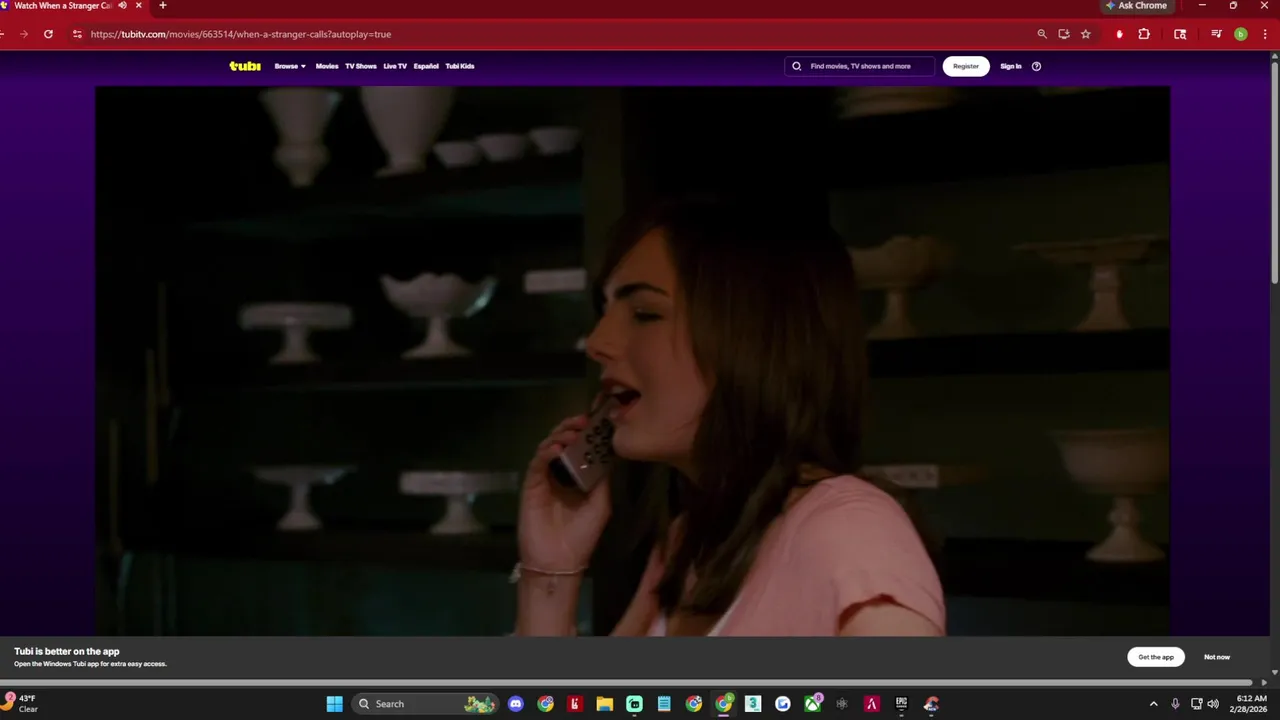
Task: Dismiss banner with Not now
Action: pyautogui.click(x=1217, y=657)
